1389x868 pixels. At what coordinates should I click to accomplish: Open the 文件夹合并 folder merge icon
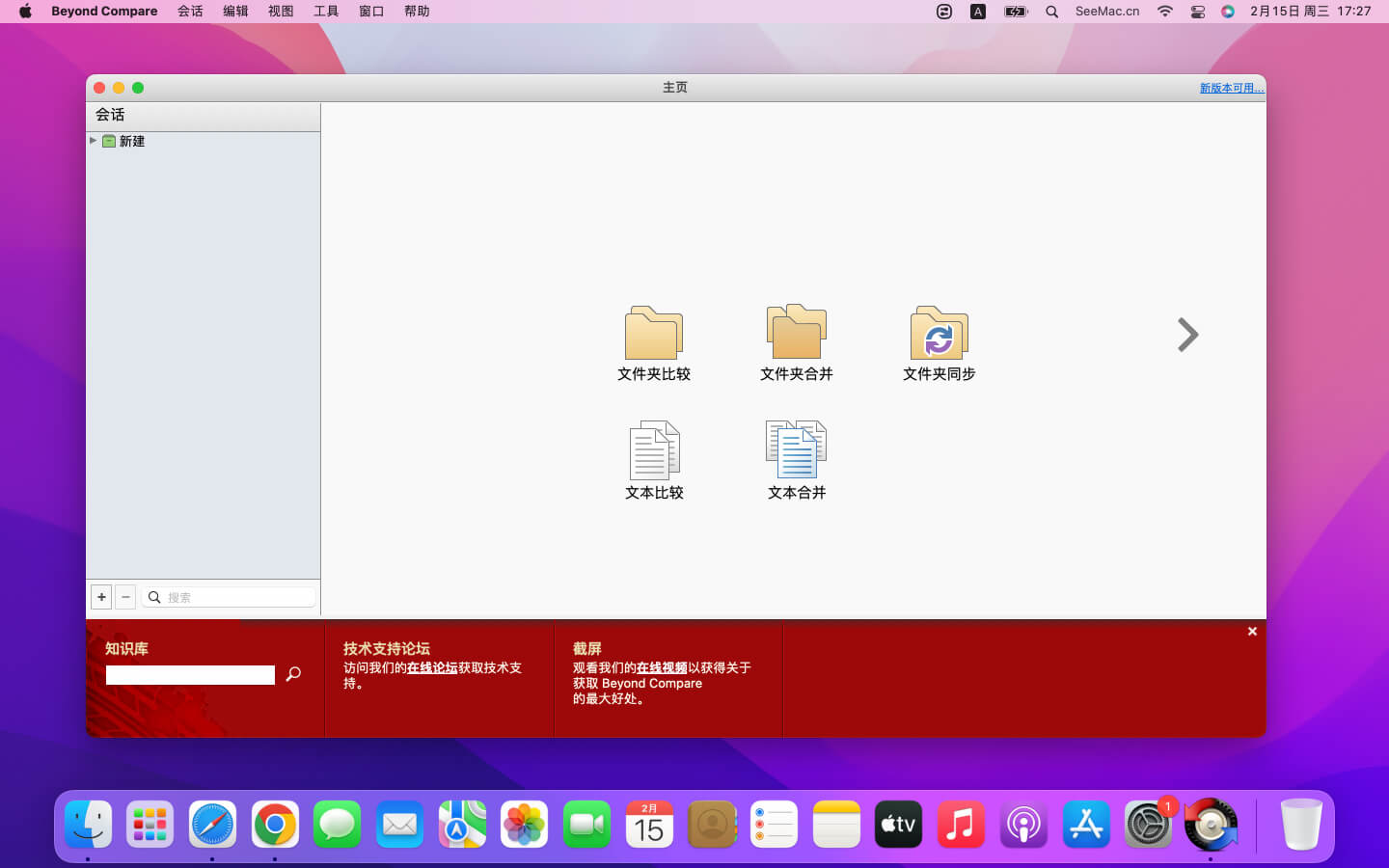796,334
